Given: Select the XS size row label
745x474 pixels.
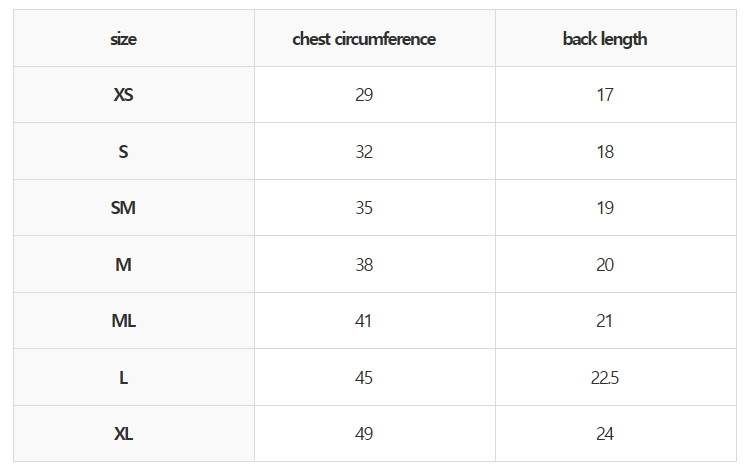Looking at the screenshot, I should pyautogui.click(x=124, y=95).
